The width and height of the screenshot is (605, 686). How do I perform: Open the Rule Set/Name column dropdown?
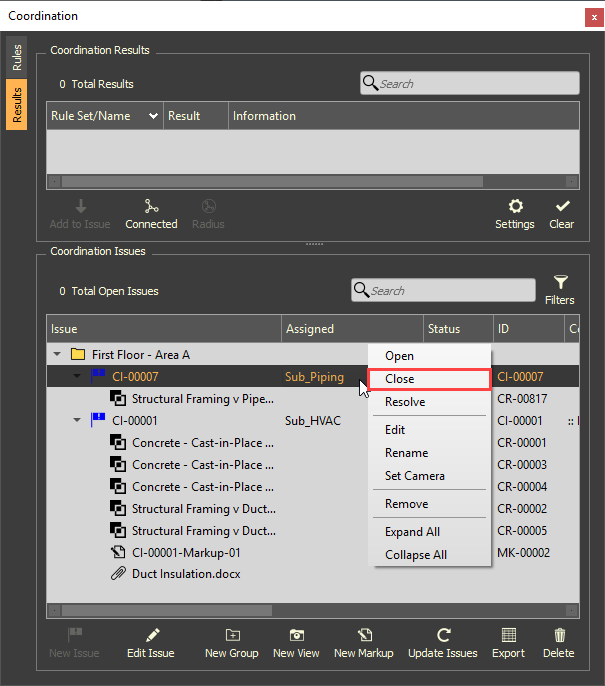pyautogui.click(x=153, y=116)
